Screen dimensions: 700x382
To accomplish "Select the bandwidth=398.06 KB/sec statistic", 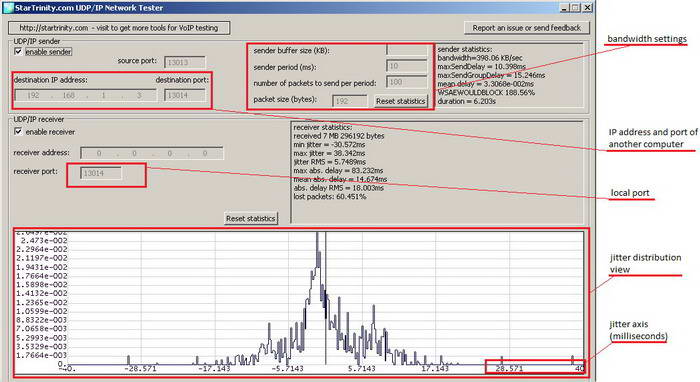I will 480,58.
